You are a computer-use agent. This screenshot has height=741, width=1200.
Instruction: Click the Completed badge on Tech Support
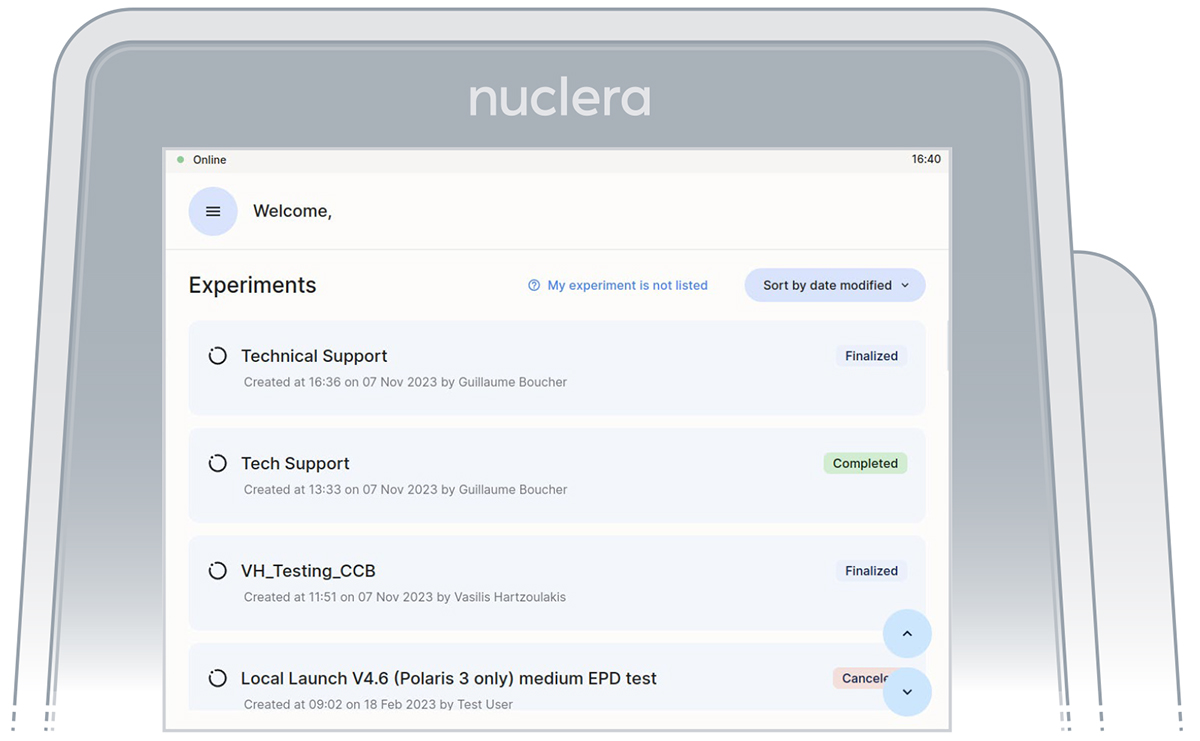pos(865,464)
